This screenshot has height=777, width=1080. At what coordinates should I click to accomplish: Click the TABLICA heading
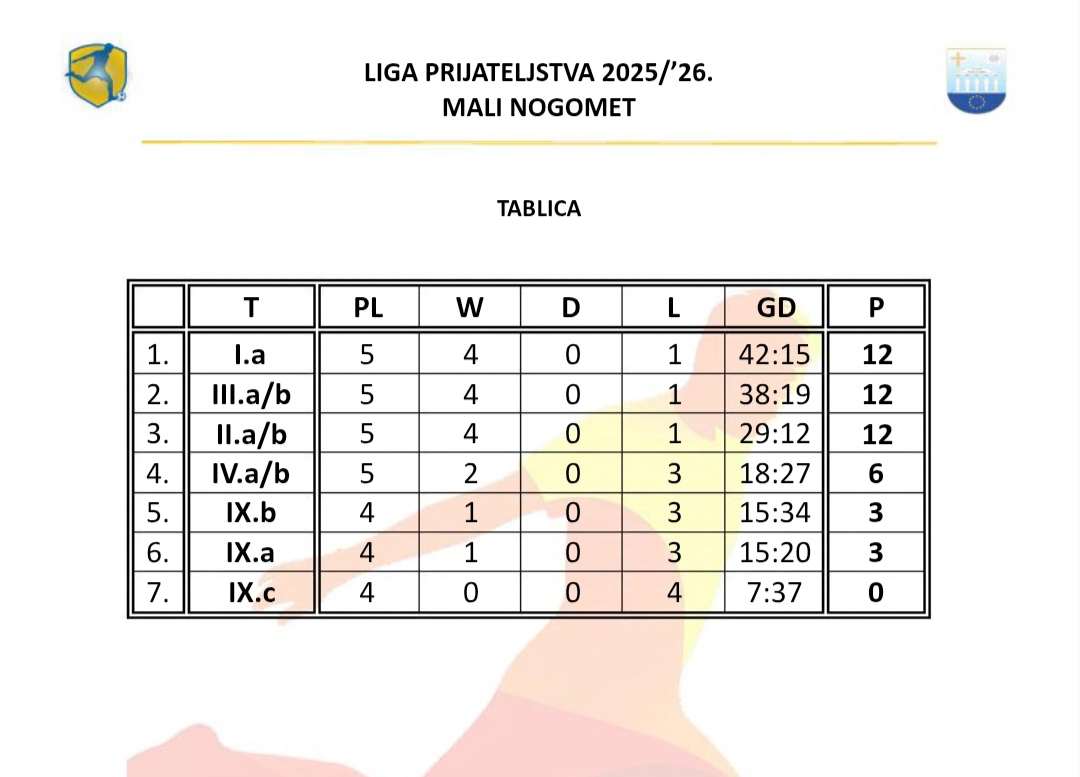tap(539, 209)
